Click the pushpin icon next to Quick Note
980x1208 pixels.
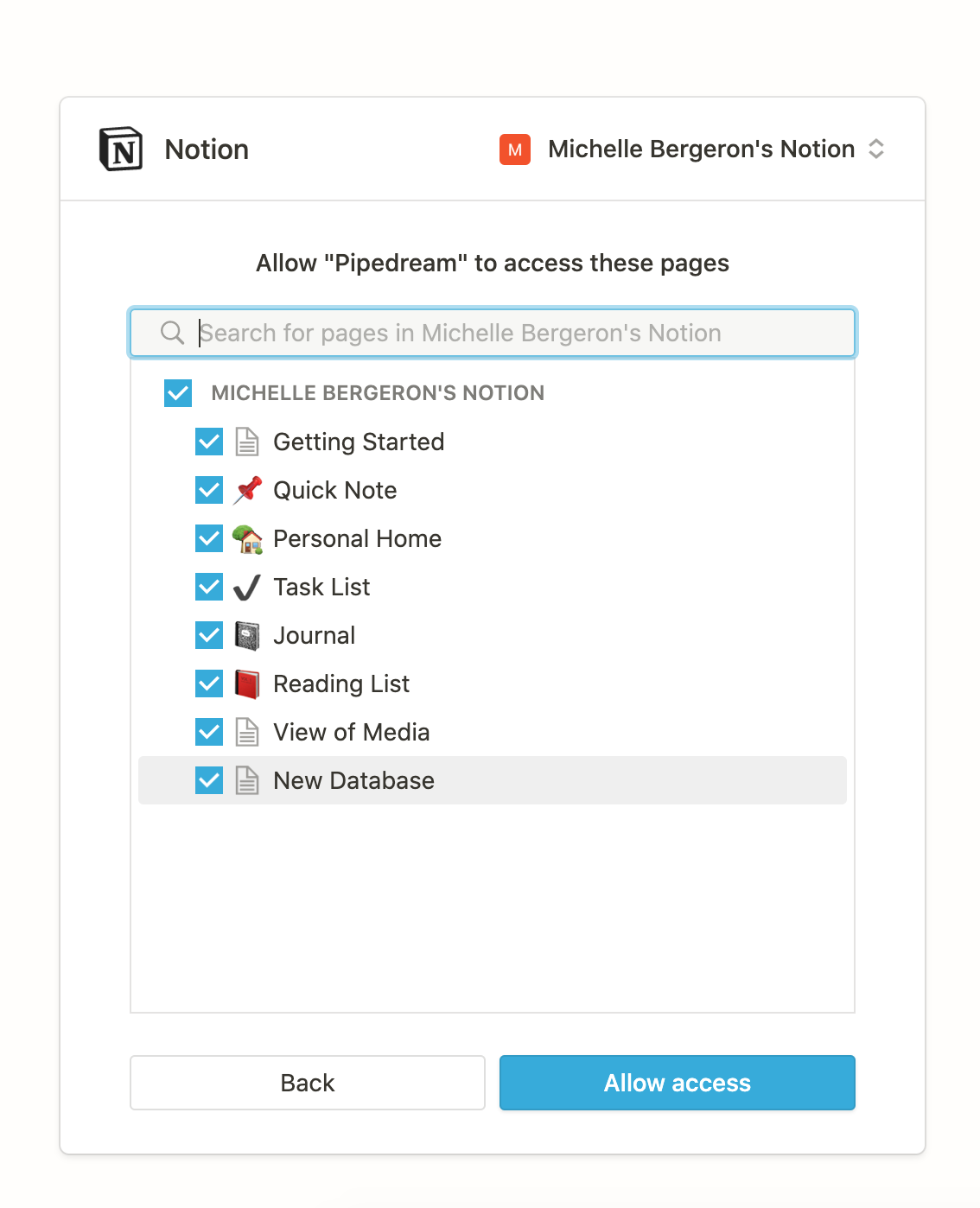[x=246, y=490]
